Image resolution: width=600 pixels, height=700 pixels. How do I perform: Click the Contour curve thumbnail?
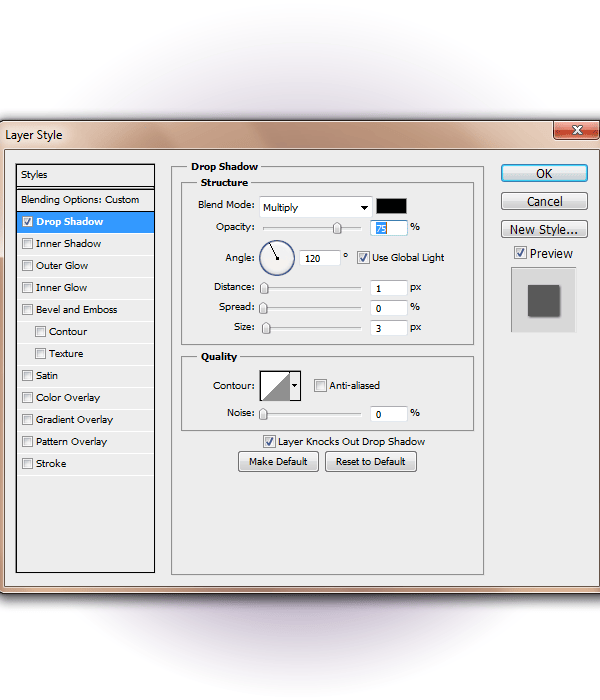(274, 386)
